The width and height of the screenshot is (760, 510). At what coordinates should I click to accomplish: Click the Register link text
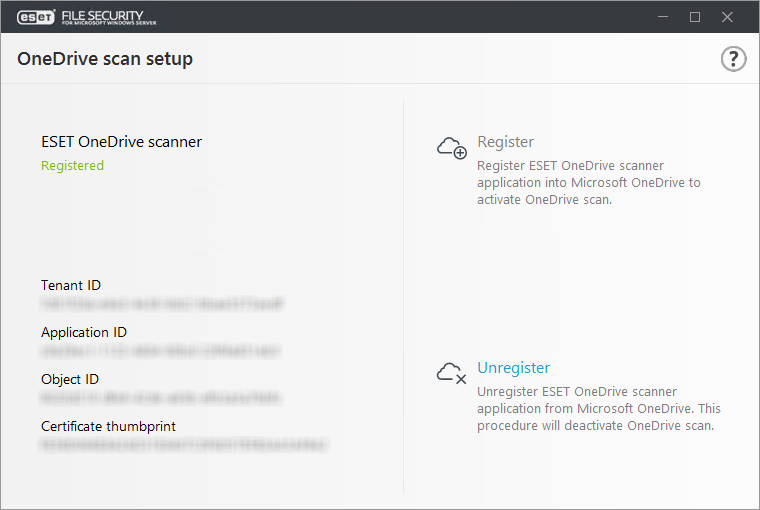coord(506,142)
